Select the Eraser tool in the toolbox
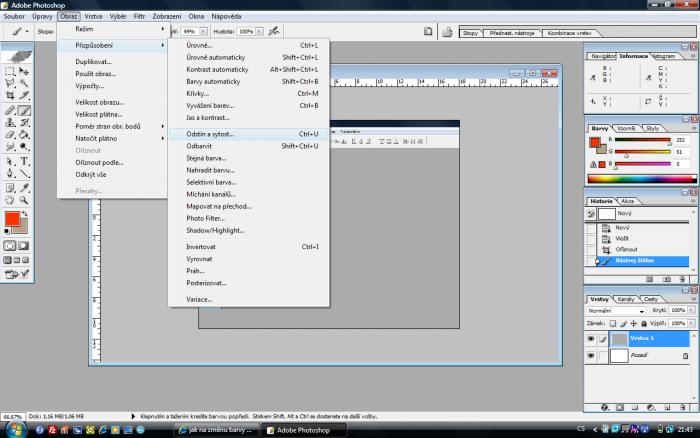 coord(10,136)
